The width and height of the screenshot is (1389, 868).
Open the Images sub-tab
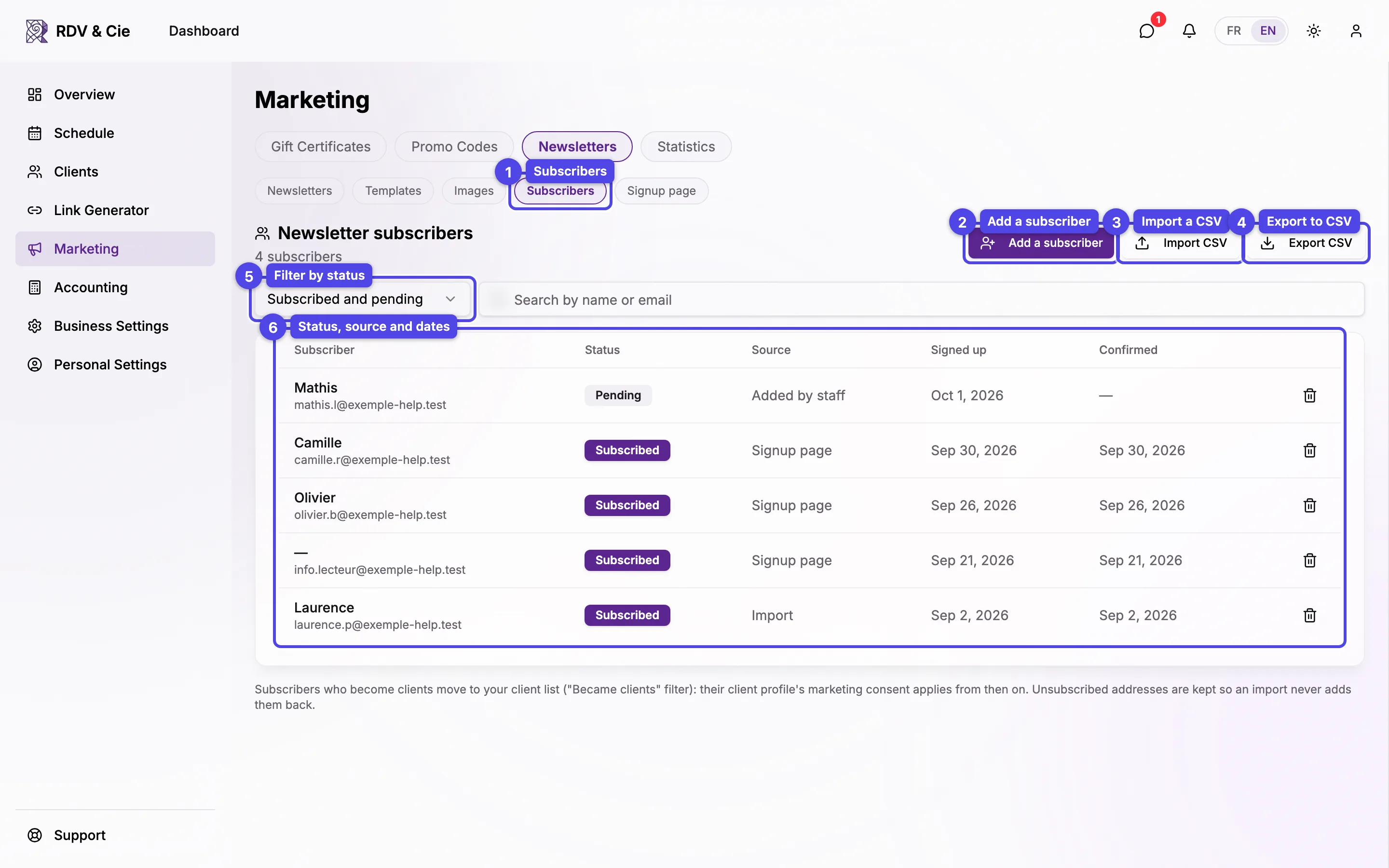click(x=474, y=190)
